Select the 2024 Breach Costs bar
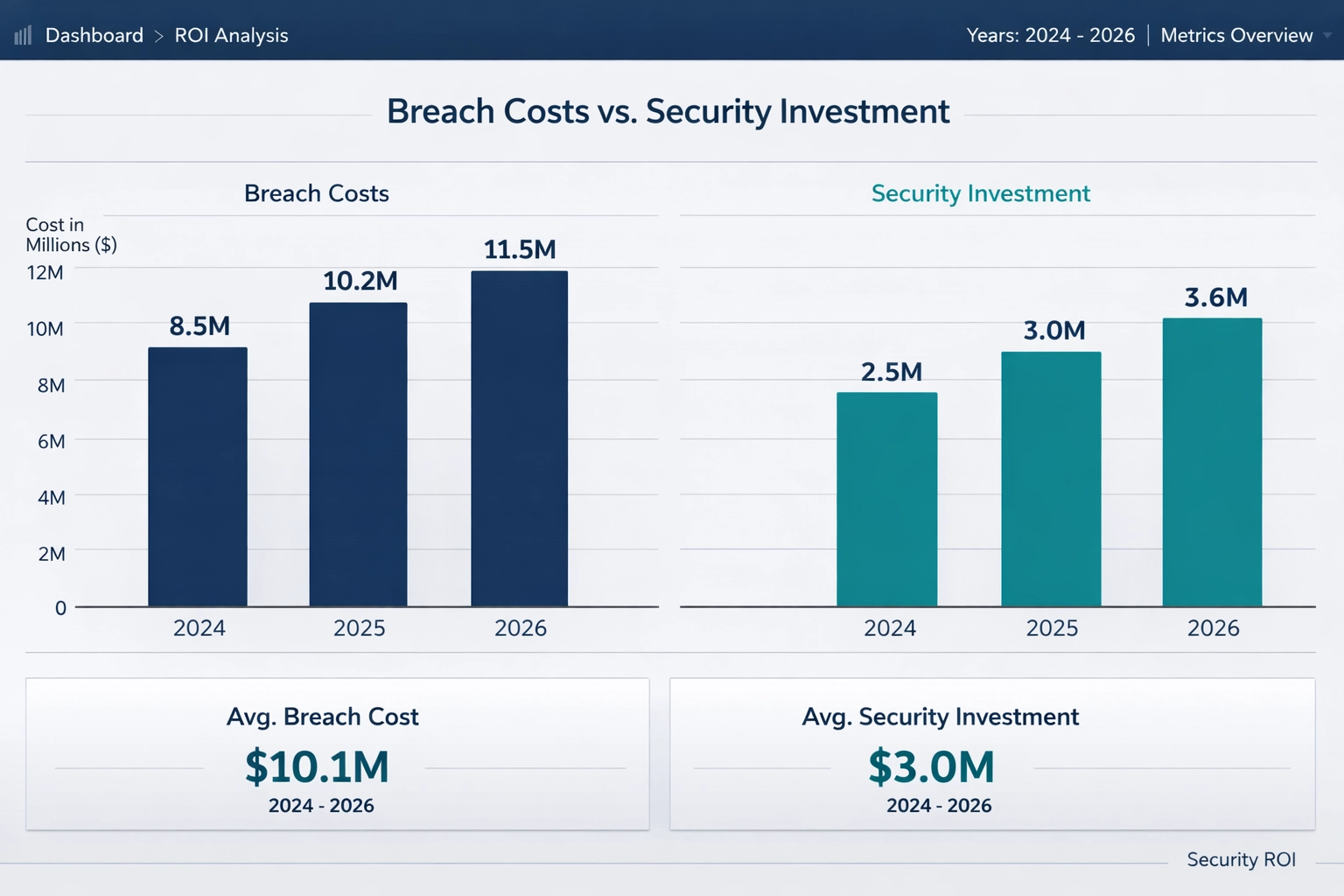The image size is (1344, 896). (x=198, y=477)
